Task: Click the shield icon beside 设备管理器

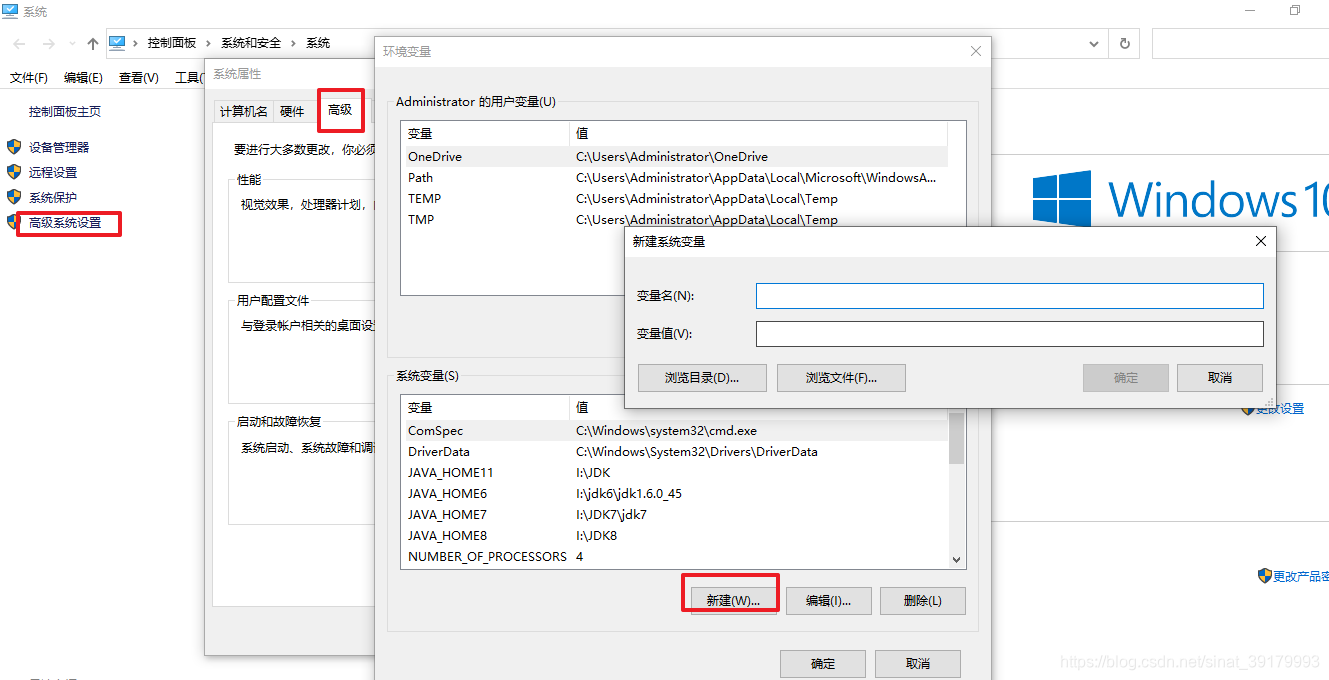Action: tap(12, 146)
